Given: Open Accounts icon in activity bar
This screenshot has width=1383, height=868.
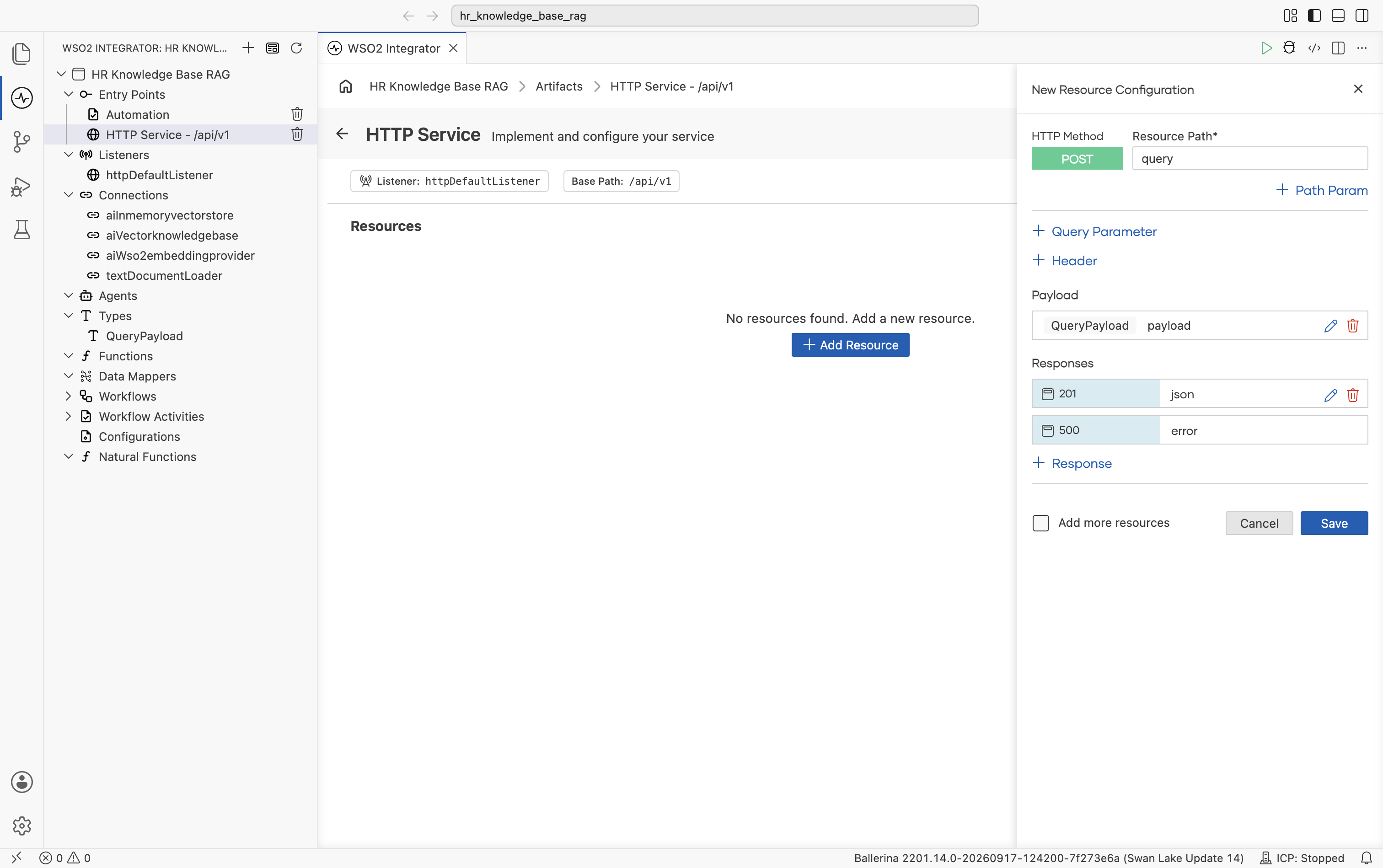Looking at the screenshot, I should 22,782.
